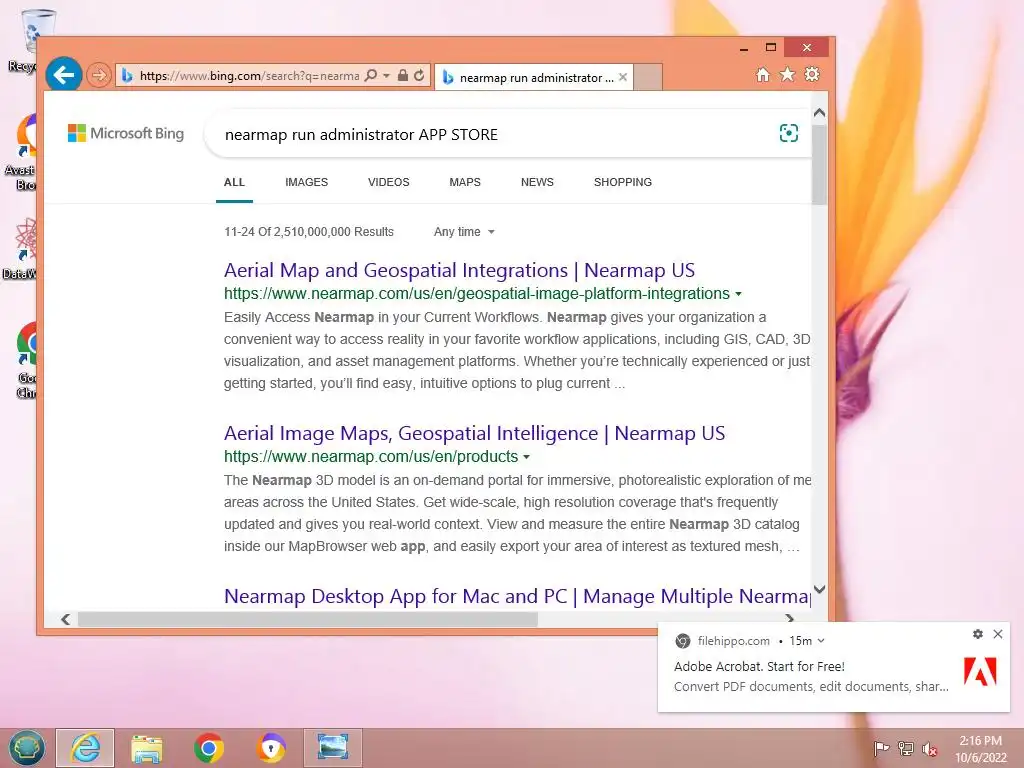Click the Microsoft Bing logo

(x=126, y=133)
